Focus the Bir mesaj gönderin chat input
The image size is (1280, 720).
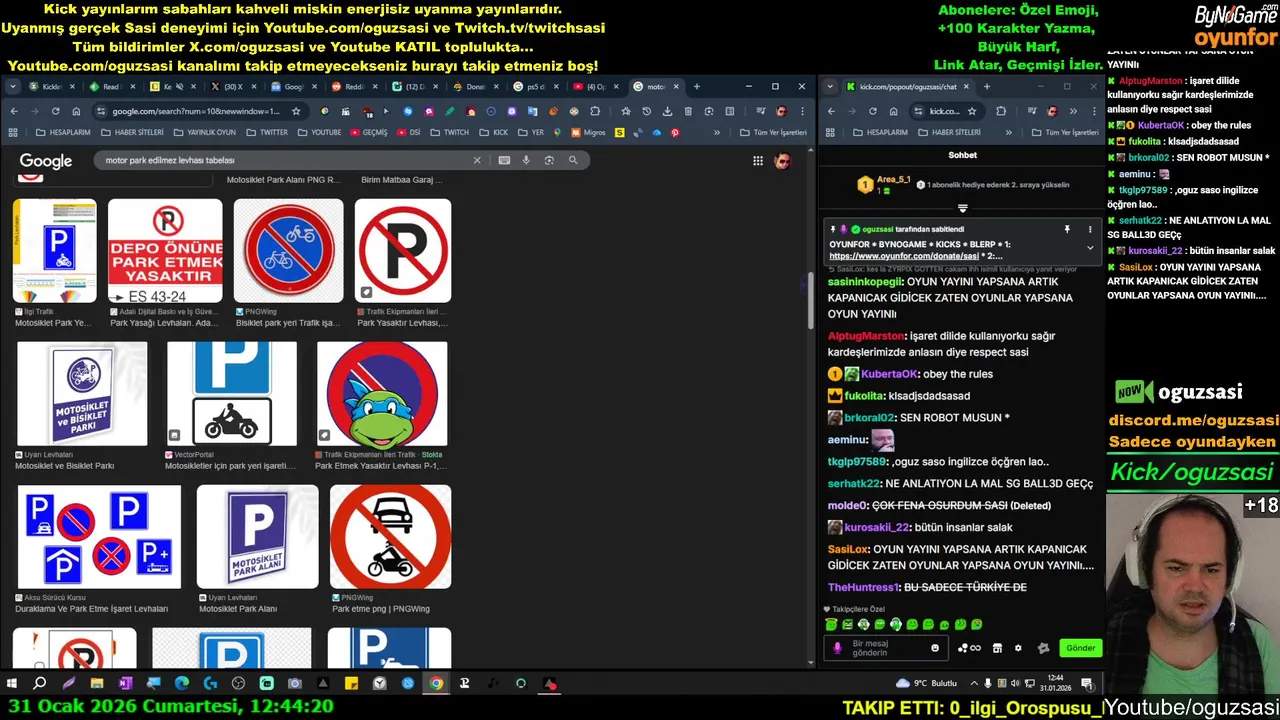[884, 648]
